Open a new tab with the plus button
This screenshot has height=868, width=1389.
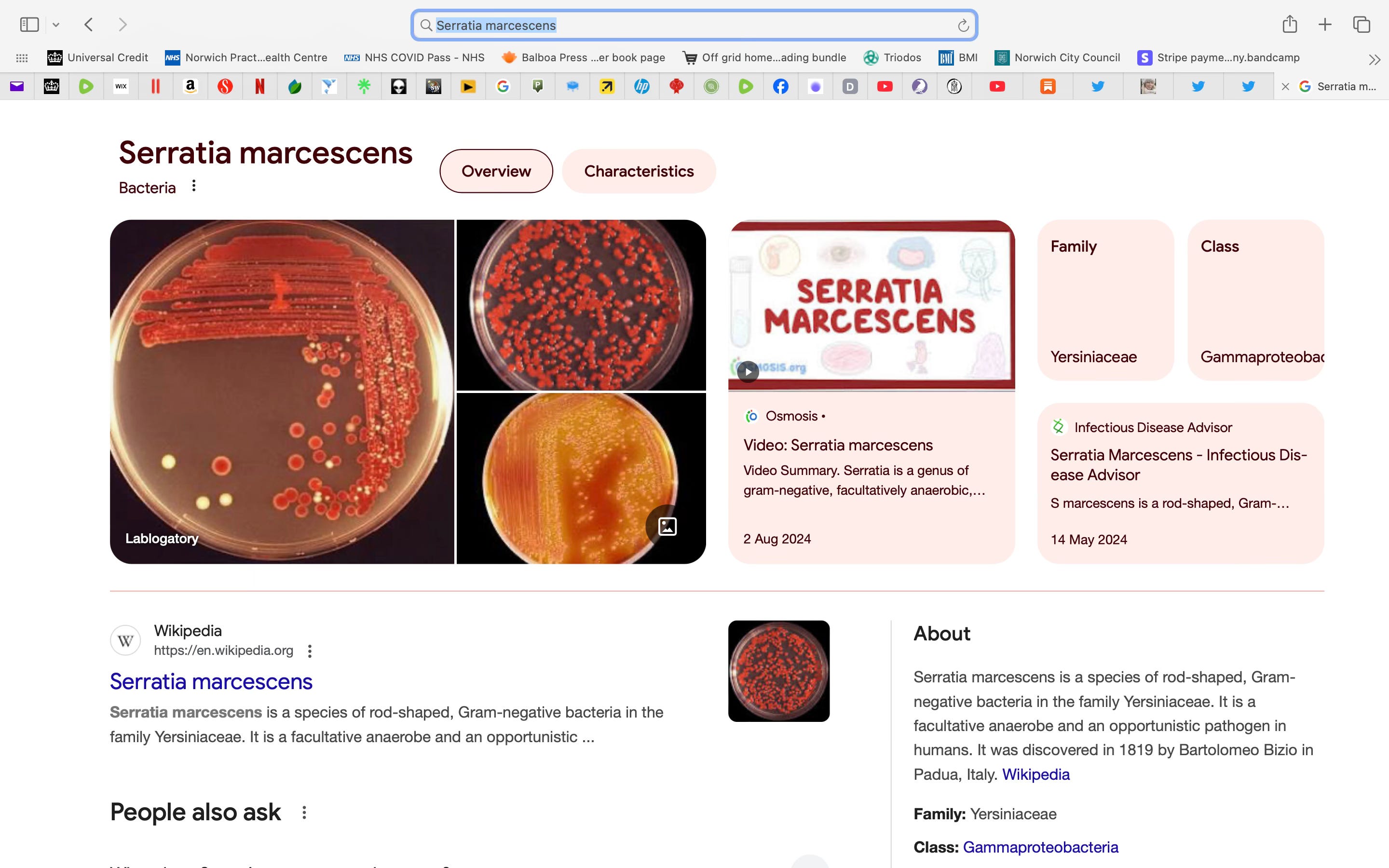coord(1325,25)
